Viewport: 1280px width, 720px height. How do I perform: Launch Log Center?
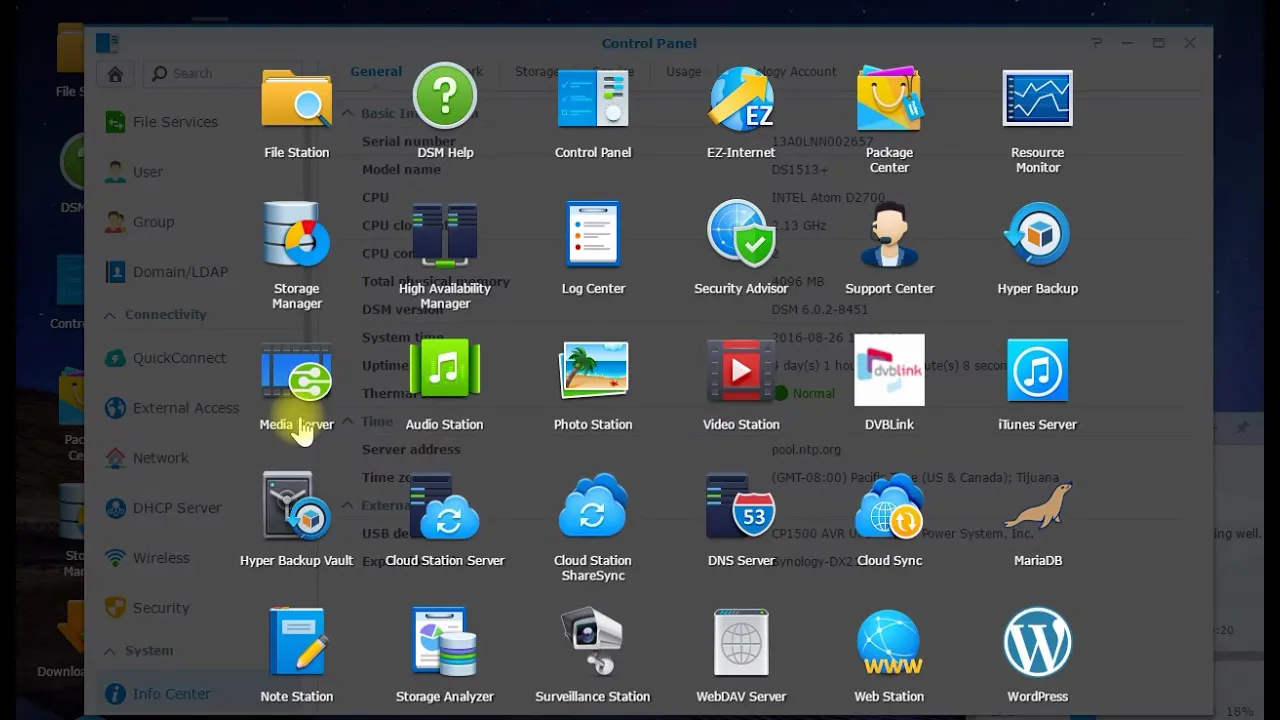coord(593,235)
